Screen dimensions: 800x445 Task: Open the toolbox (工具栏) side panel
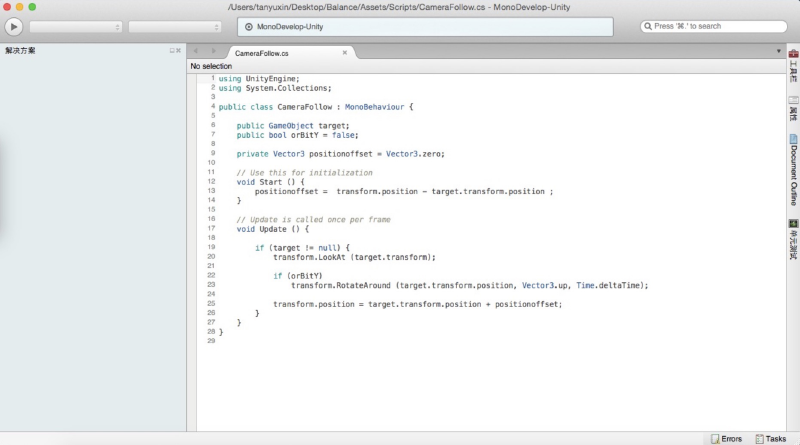pos(793,66)
